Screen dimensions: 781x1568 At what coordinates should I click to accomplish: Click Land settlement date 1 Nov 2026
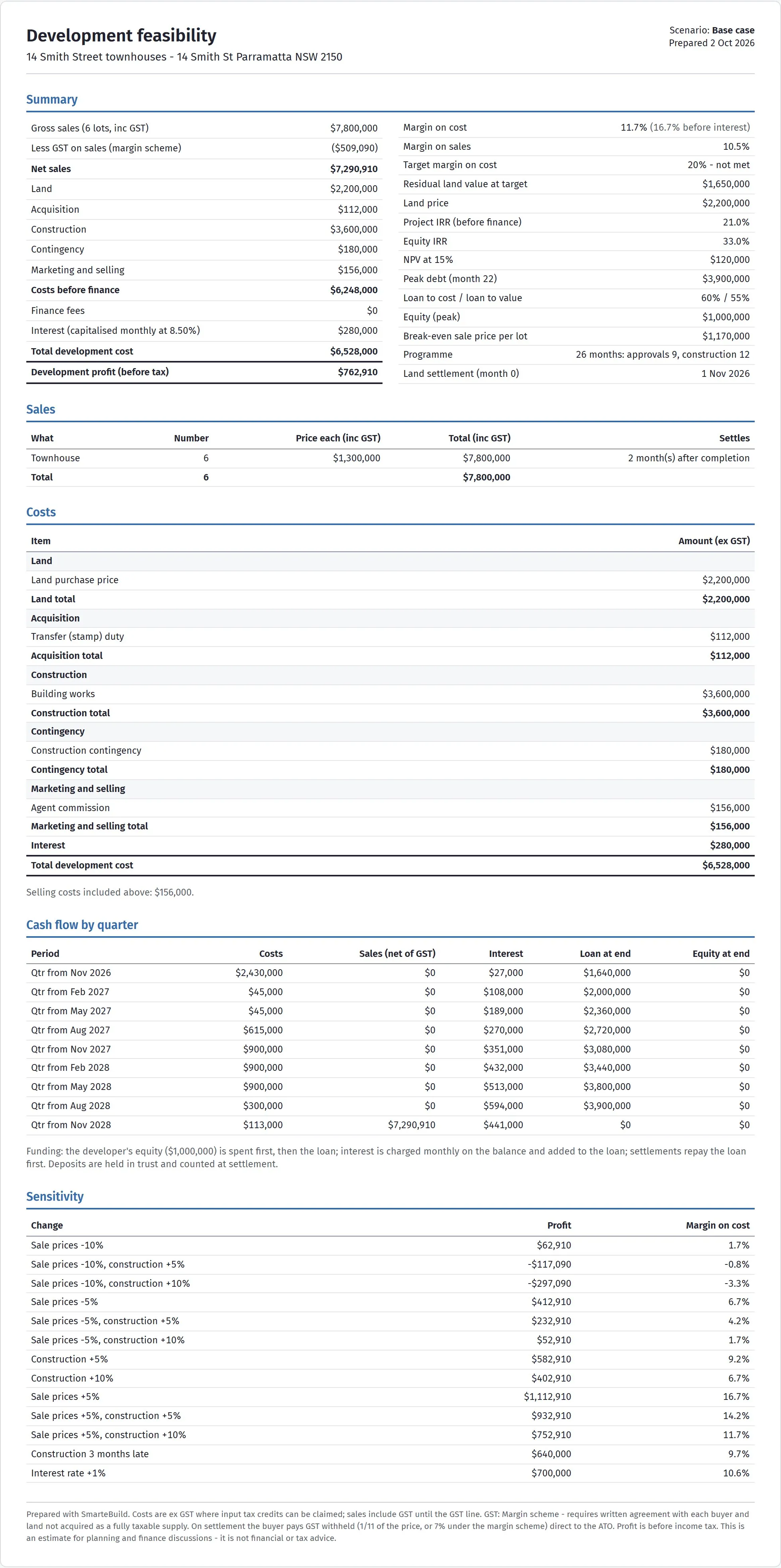point(725,374)
